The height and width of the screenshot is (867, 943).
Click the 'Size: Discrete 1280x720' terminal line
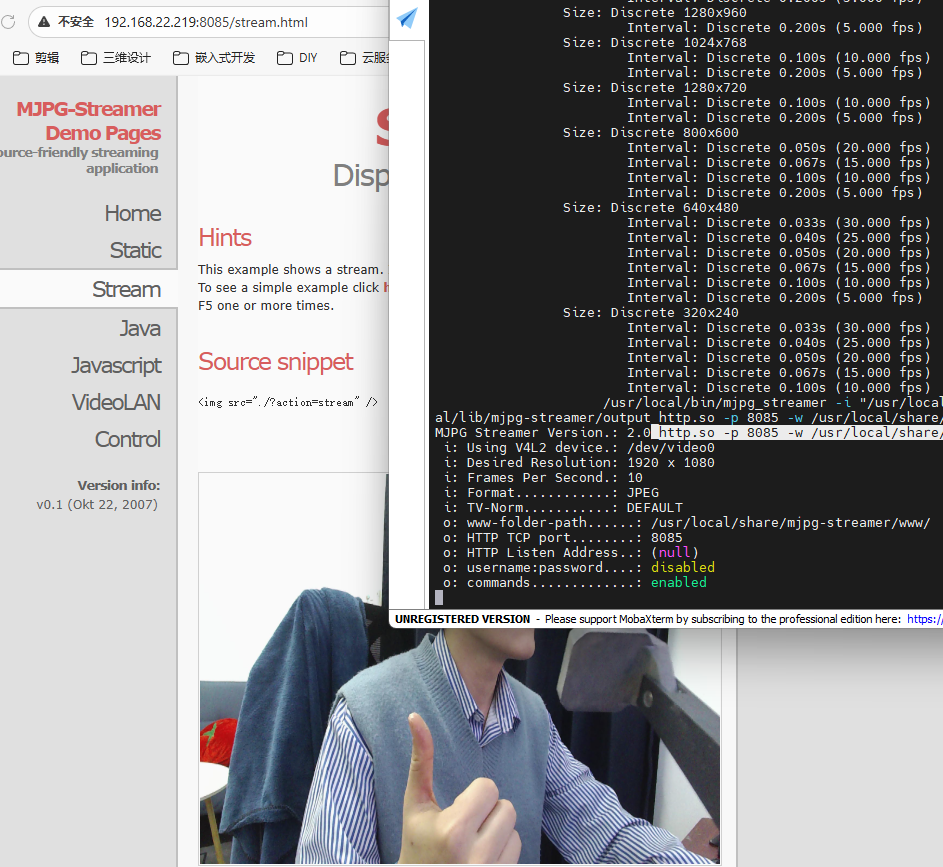point(654,88)
